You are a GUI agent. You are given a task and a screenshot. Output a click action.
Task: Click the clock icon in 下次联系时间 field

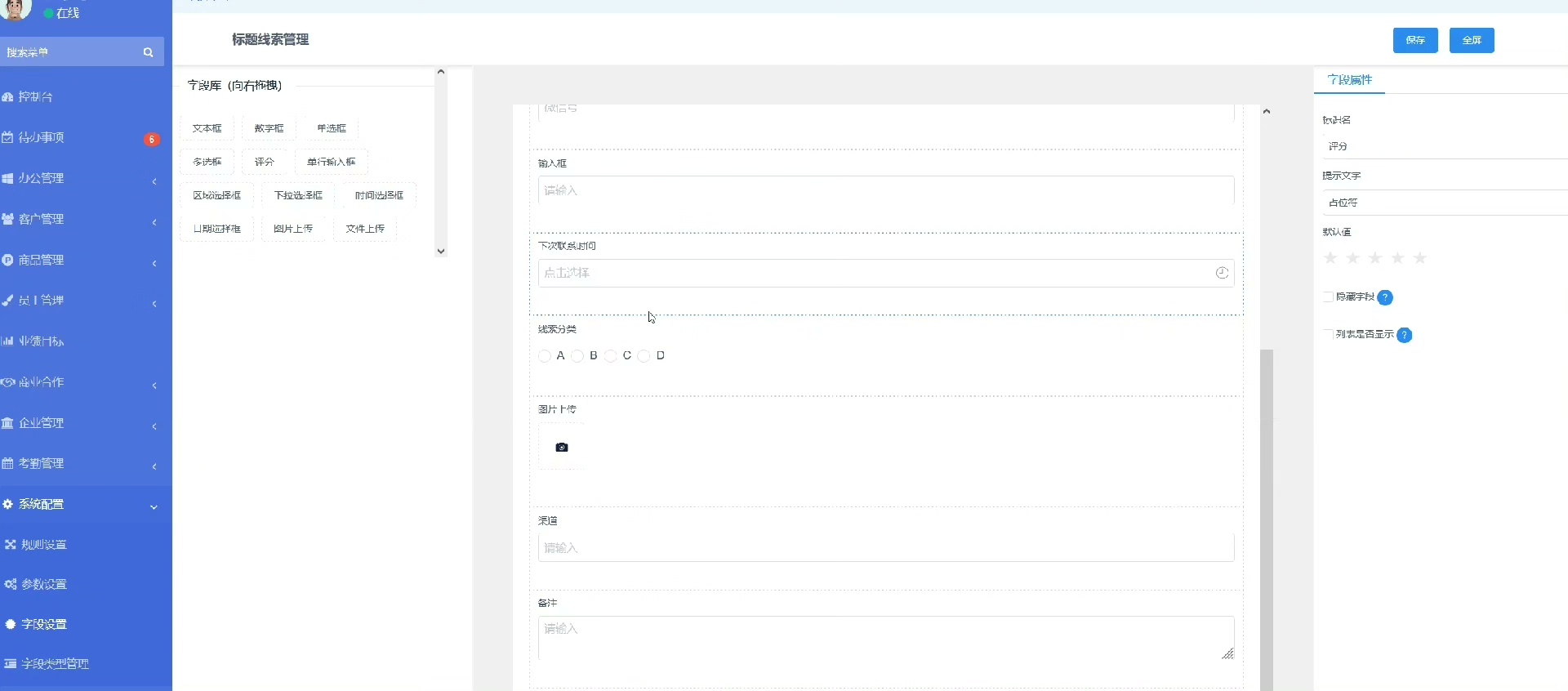(x=1222, y=273)
